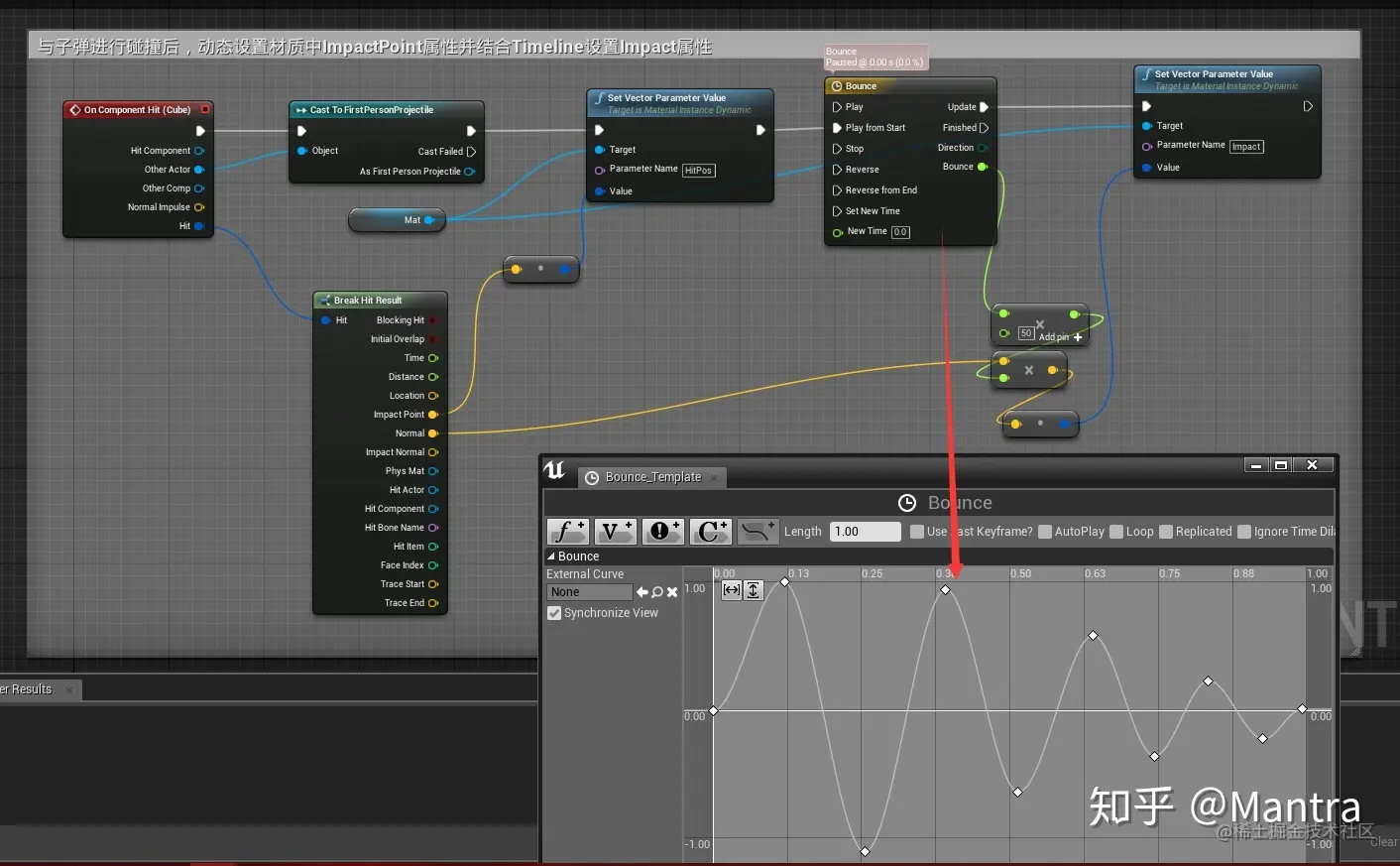
Task: Enable the AutoPlay checkbox
Action: [x=1045, y=532]
